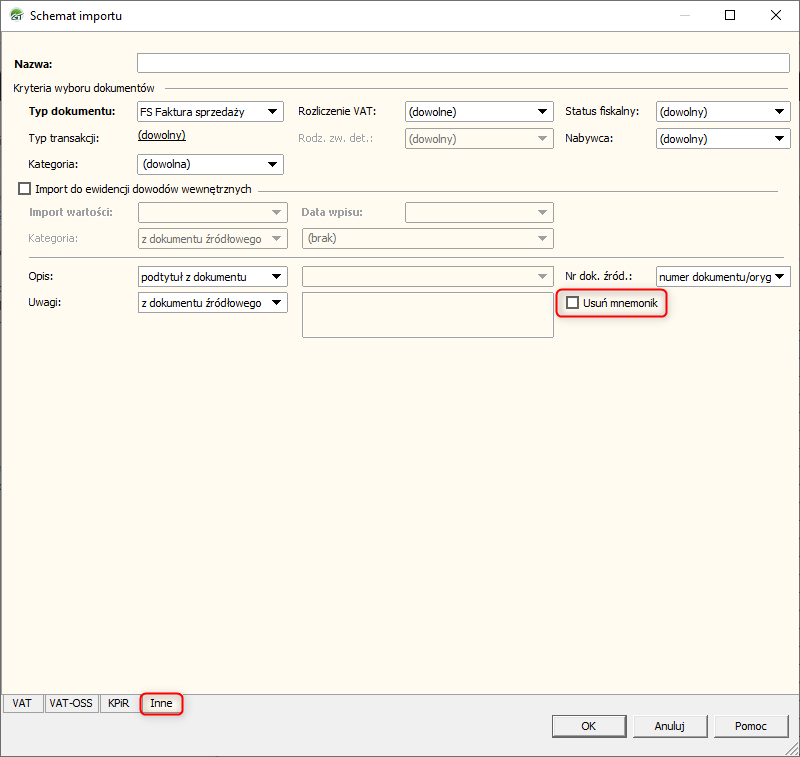Click the Kategoria z dokumentu źródłowego combo
This screenshot has height=757, width=800.
click(x=213, y=239)
